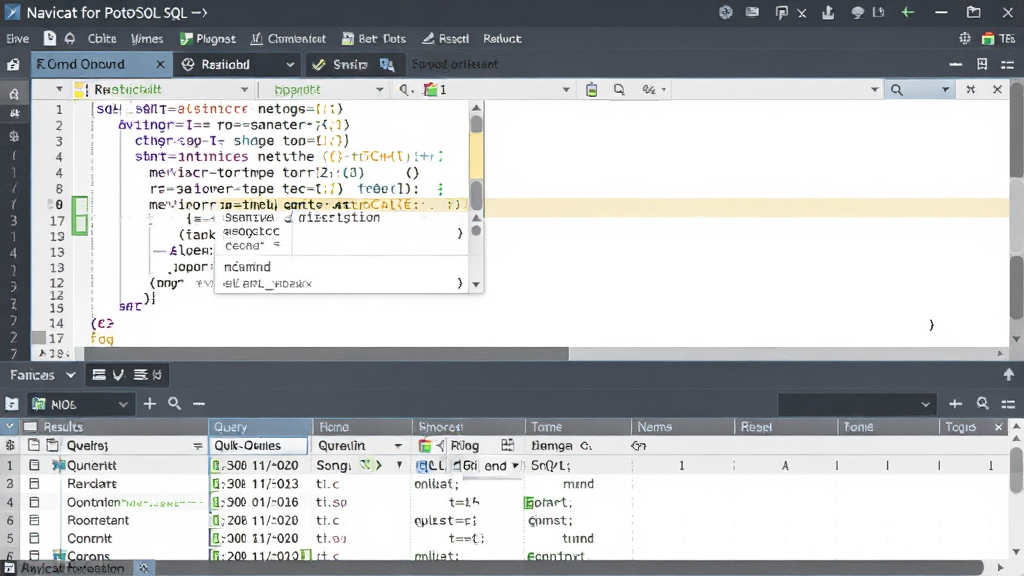
Task: Click the minus icon next to MIOB
Action: 199,404
